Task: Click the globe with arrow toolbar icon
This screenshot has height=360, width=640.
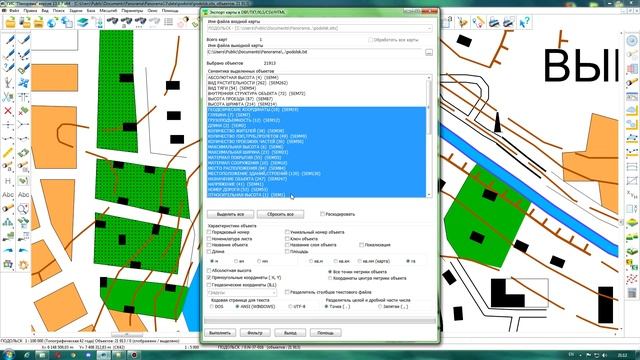Action: (x=52, y=22)
